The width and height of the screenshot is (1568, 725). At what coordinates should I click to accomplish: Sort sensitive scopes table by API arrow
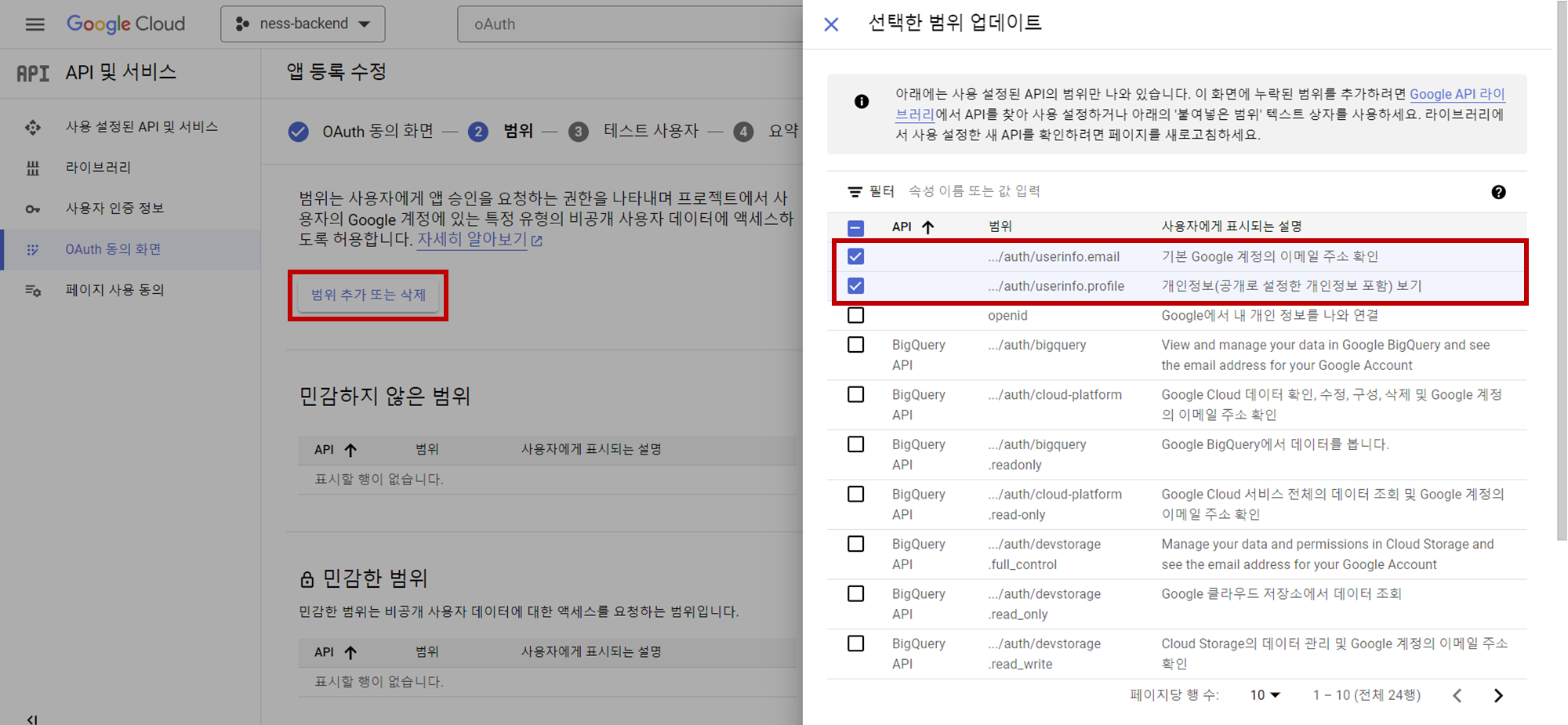pyautogui.click(x=350, y=652)
